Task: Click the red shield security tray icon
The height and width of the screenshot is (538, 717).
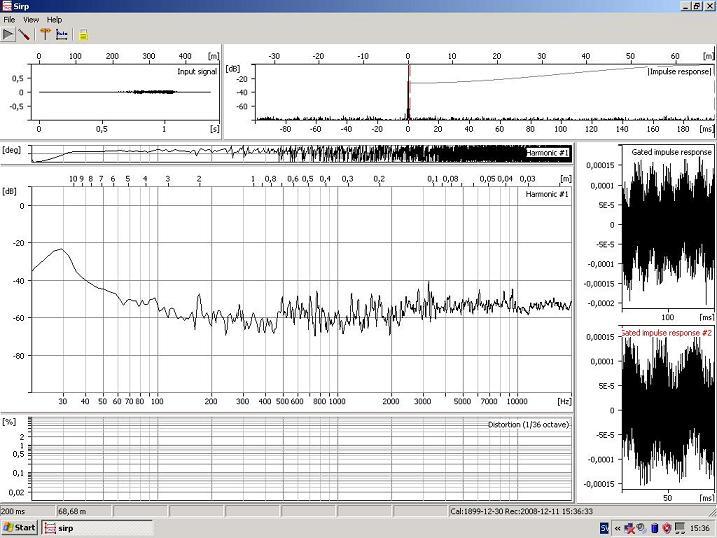Action: click(x=665, y=527)
